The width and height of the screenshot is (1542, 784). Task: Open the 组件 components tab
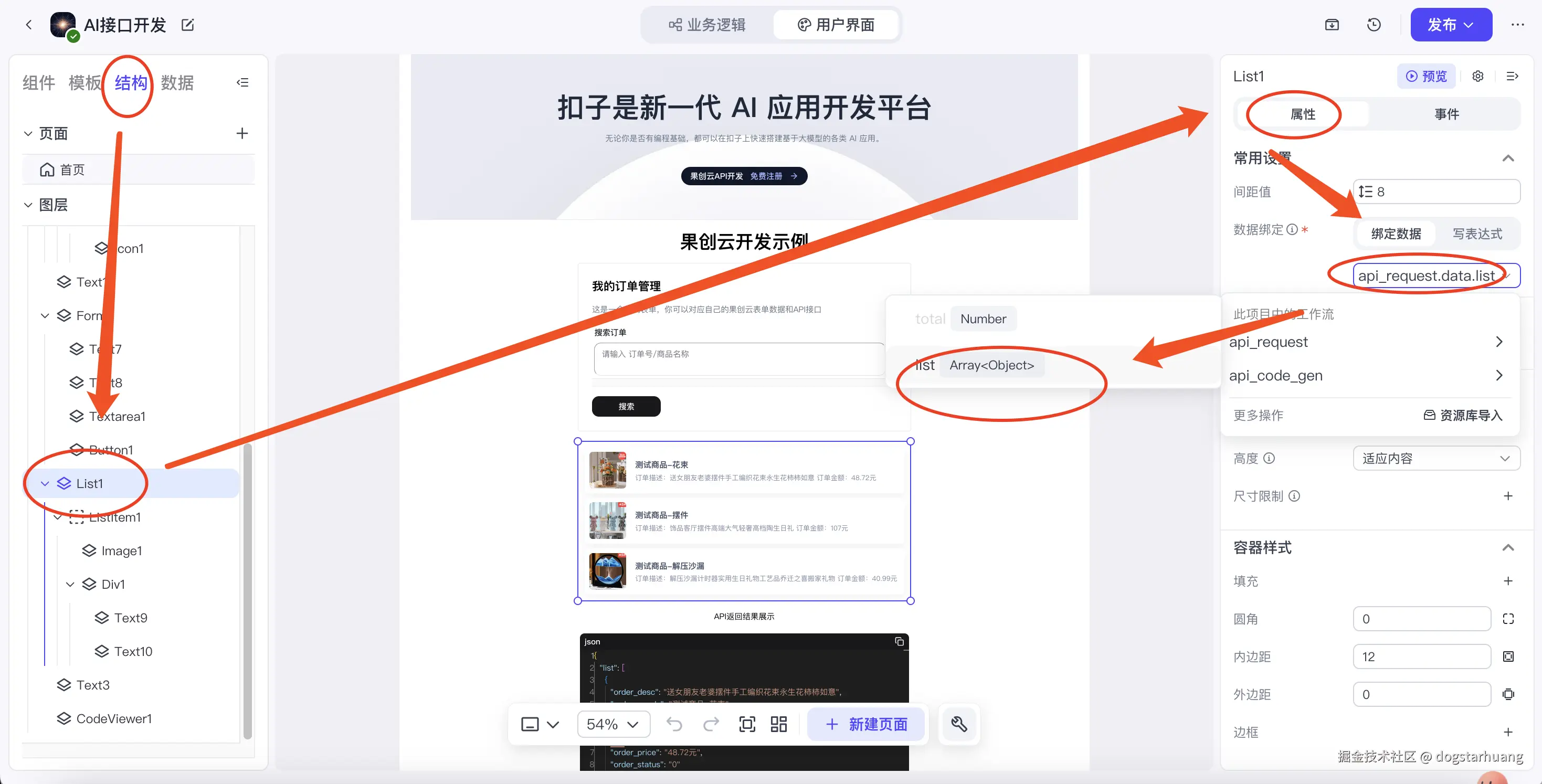tap(39, 82)
